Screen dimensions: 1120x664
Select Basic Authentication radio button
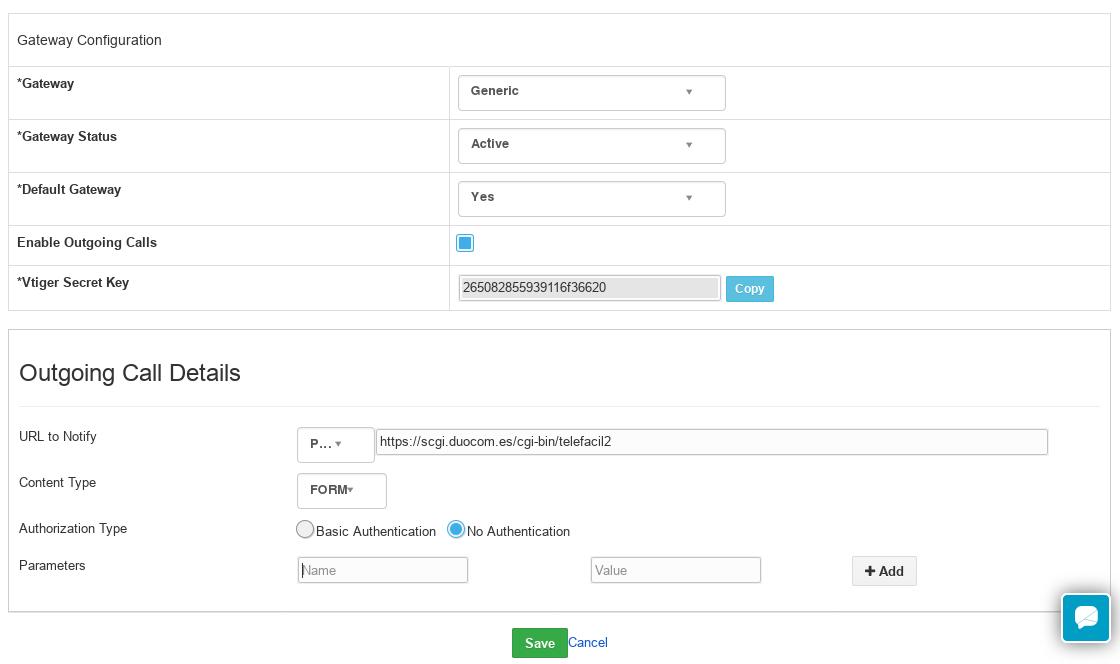(305, 530)
